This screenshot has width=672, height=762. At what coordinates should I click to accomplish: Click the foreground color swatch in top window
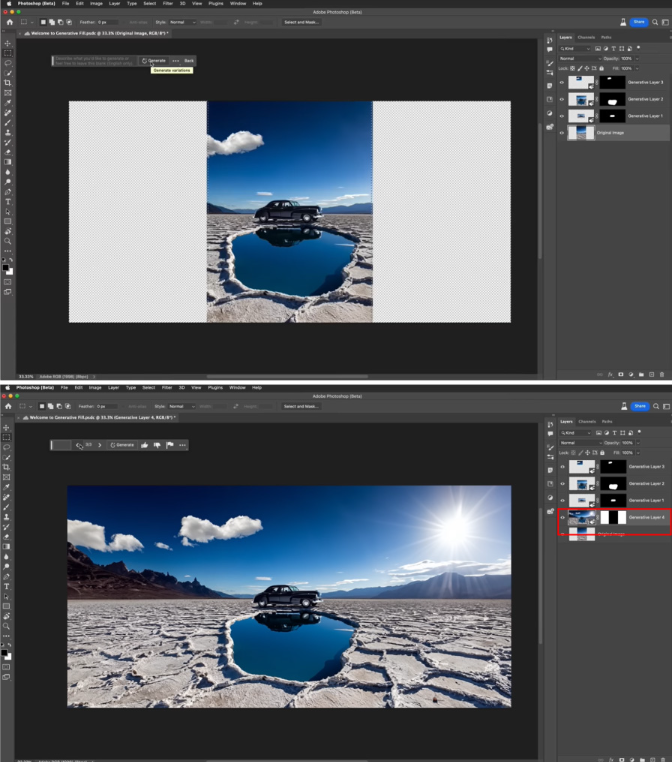coord(5,268)
